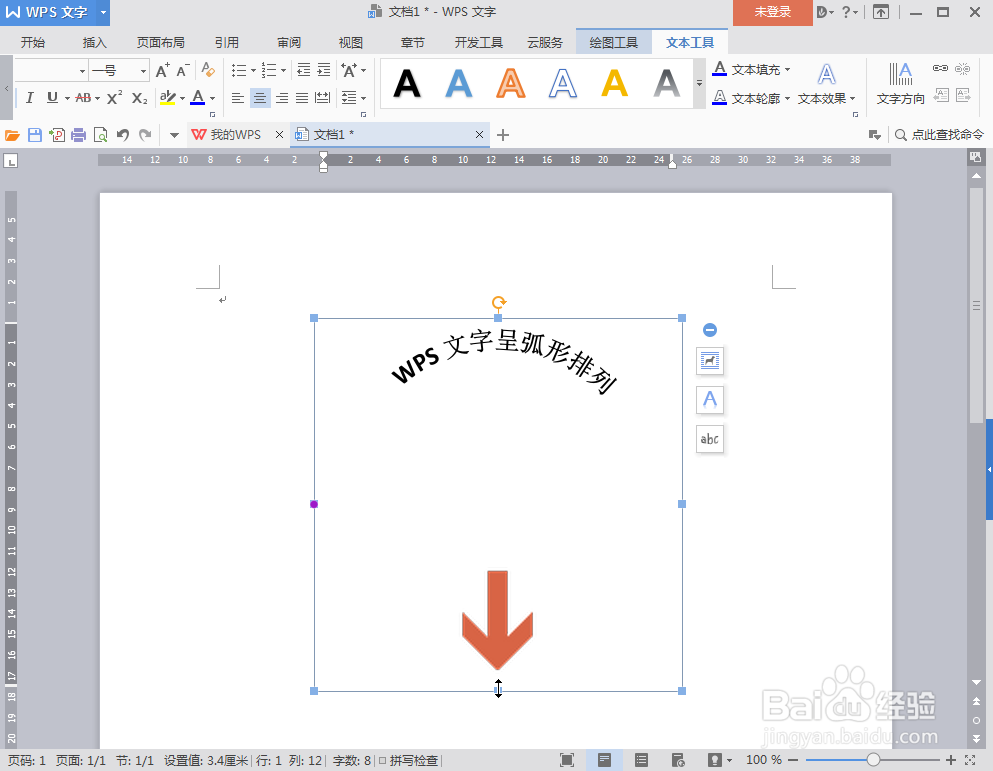
Task: Click the abc text effect icon beside box
Action: (710, 439)
